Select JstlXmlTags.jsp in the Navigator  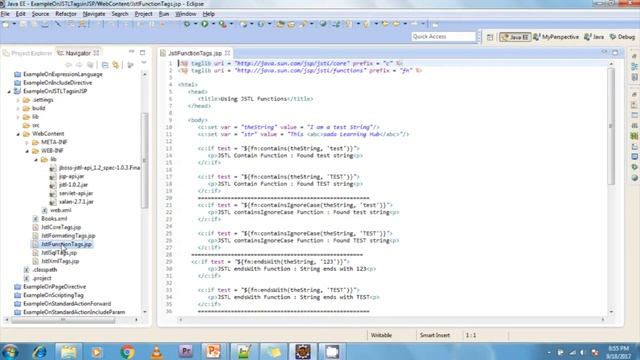pos(60,261)
